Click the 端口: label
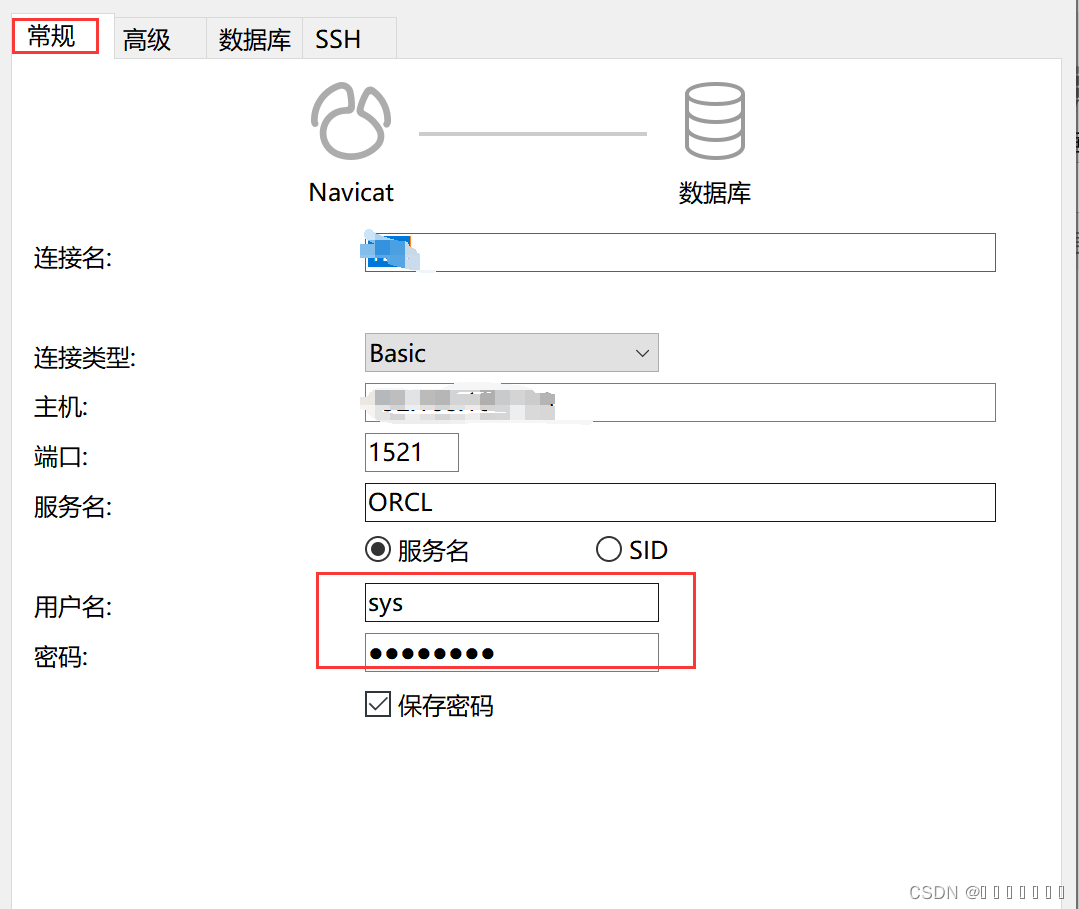The height and width of the screenshot is (909, 1079). coord(61,457)
